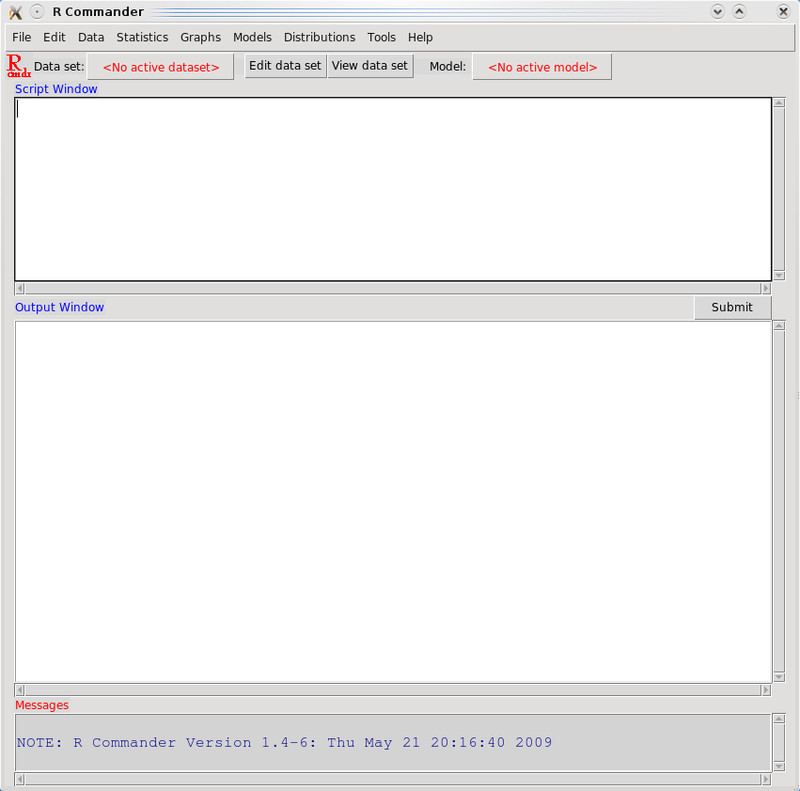Click the Rcmdr logo icon

click(18, 67)
